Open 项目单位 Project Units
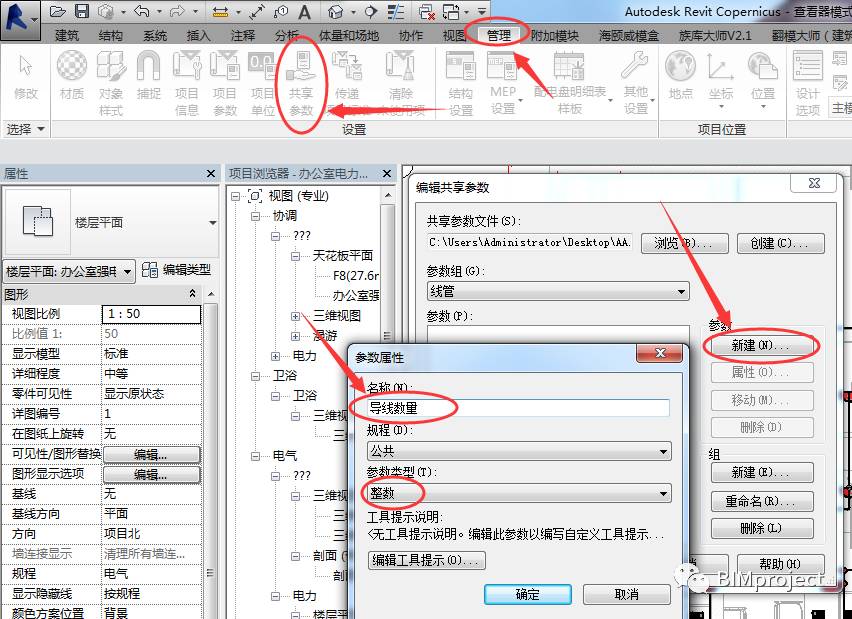 pyautogui.click(x=262, y=83)
